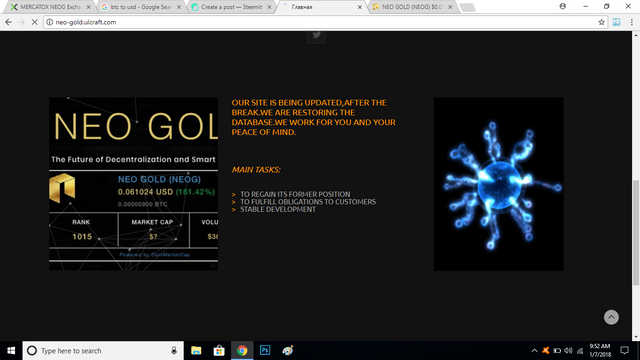
Task: Click the 0.00000900 BTC value
Action: tap(142, 204)
